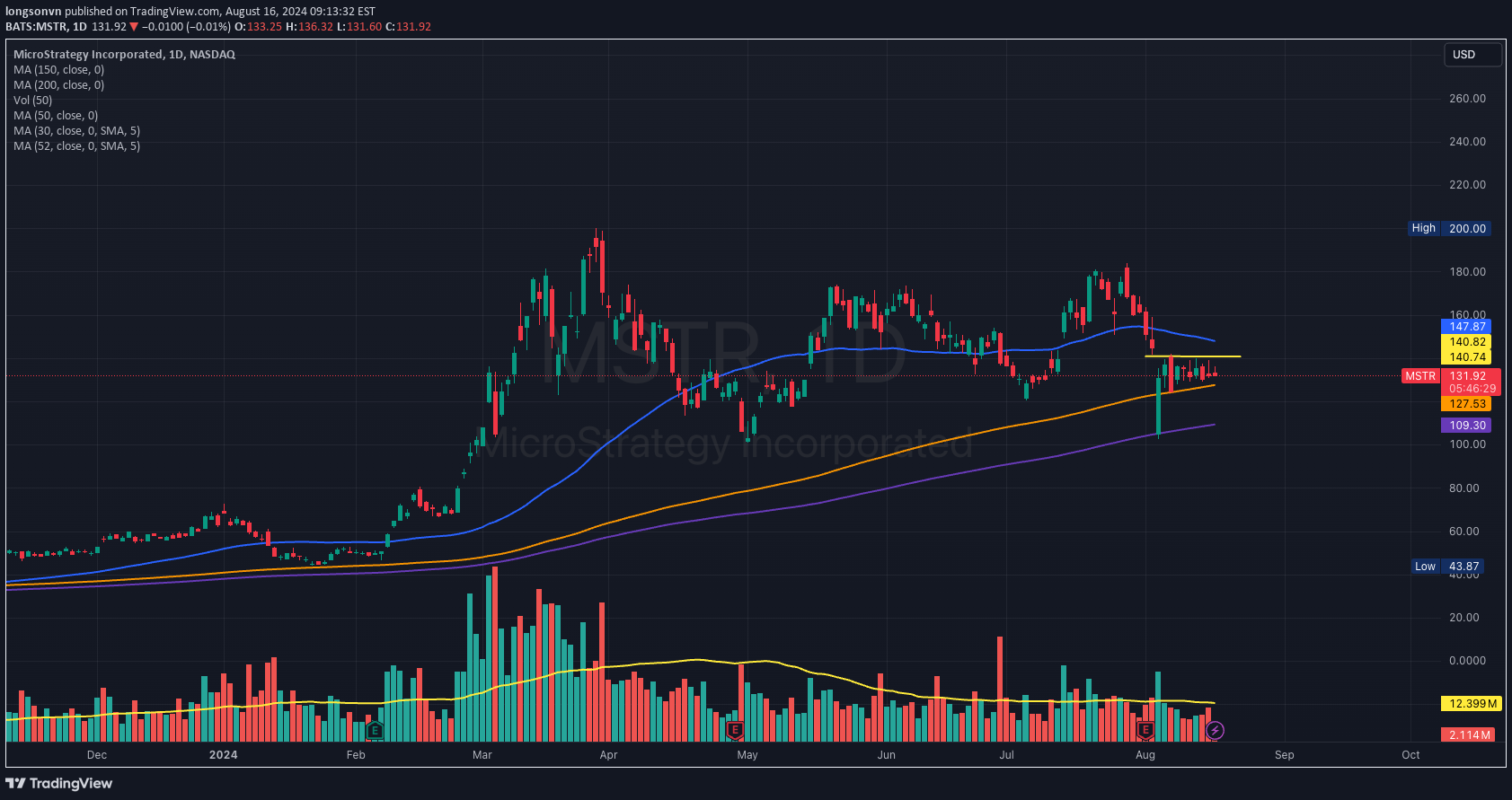Click the yellow 140.74 price label
Image resolution: width=1512 pixels, height=800 pixels.
1466,357
